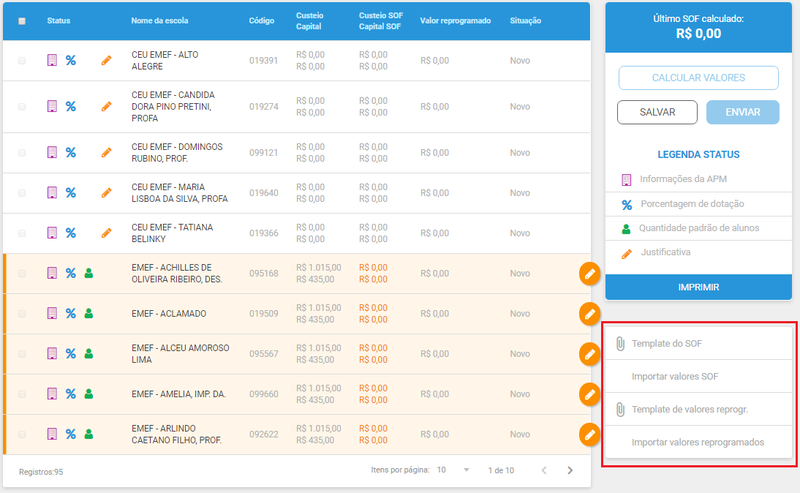Open justification pencil for CEU EMEF - CANDIDA DORA
This screenshot has height=493, width=800.
pyautogui.click(x=106, y=106)
